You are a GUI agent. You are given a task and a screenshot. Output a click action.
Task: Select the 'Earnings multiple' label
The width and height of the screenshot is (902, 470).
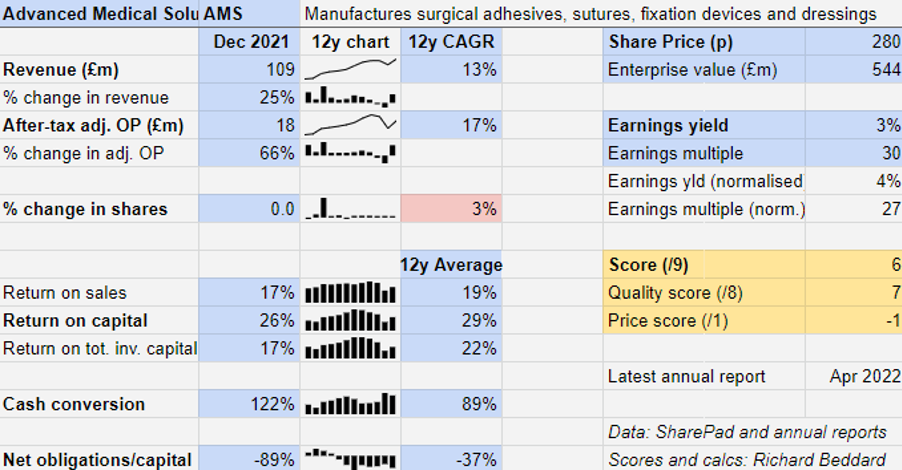(675, 154)
